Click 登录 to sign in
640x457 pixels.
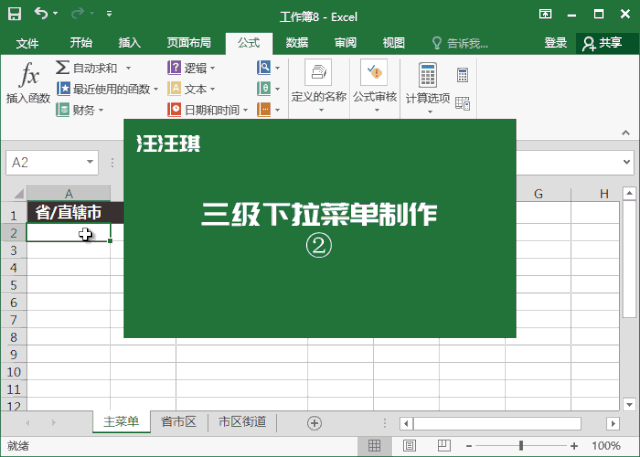556,43
